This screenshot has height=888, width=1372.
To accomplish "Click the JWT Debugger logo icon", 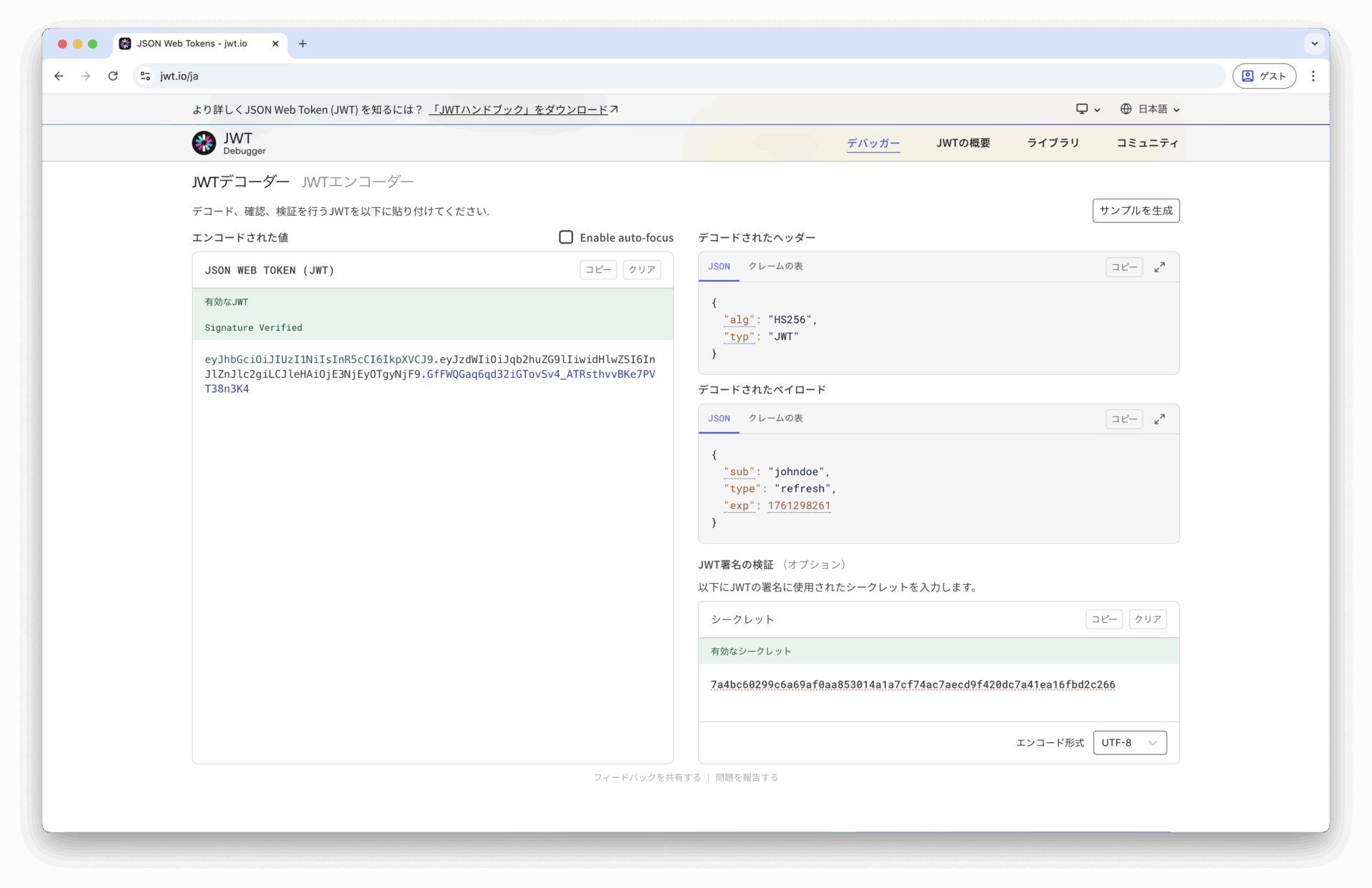I will [x=204, y=143].
